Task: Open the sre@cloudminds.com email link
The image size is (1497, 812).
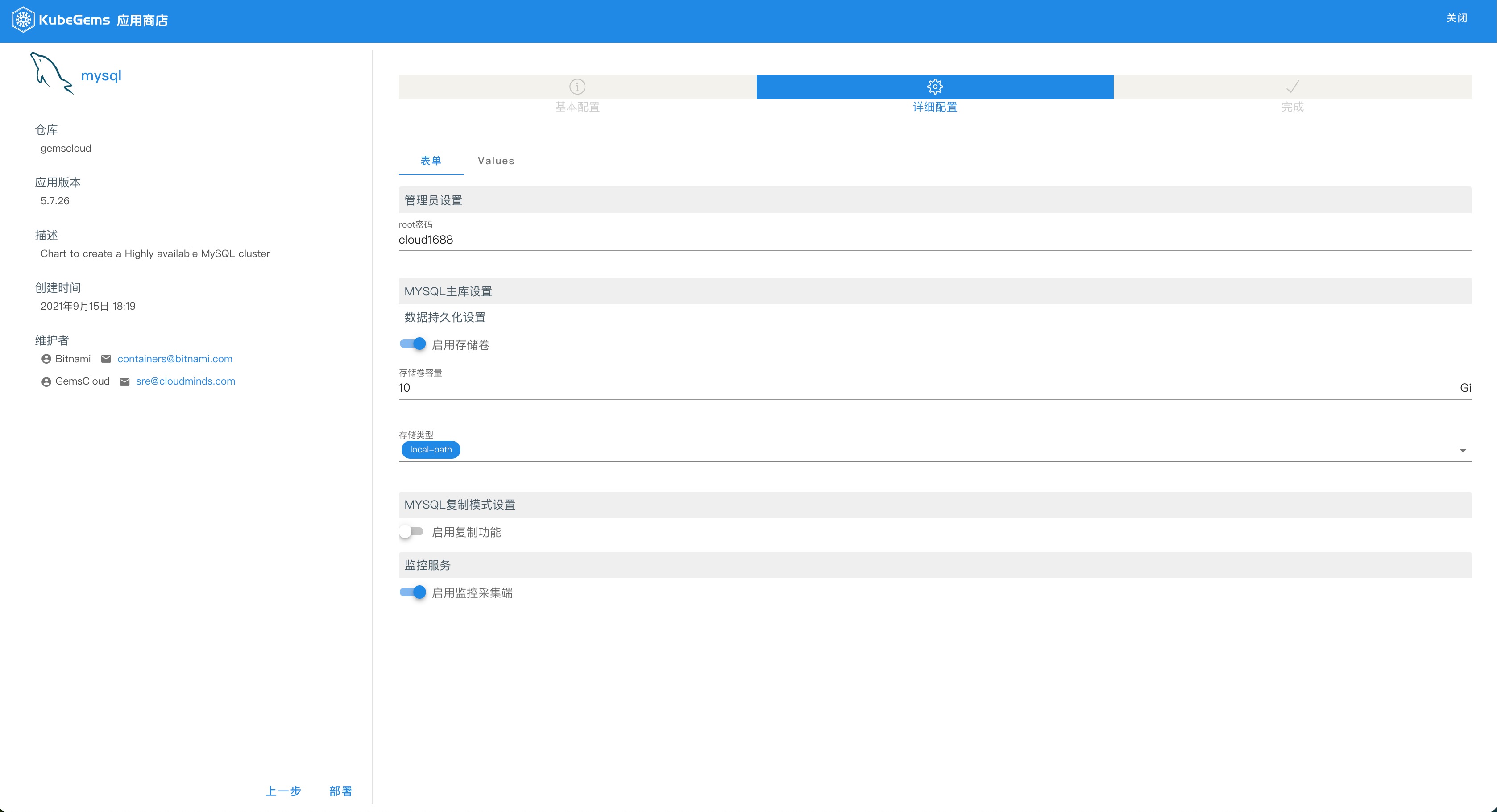Action: (x=185, y=381)
